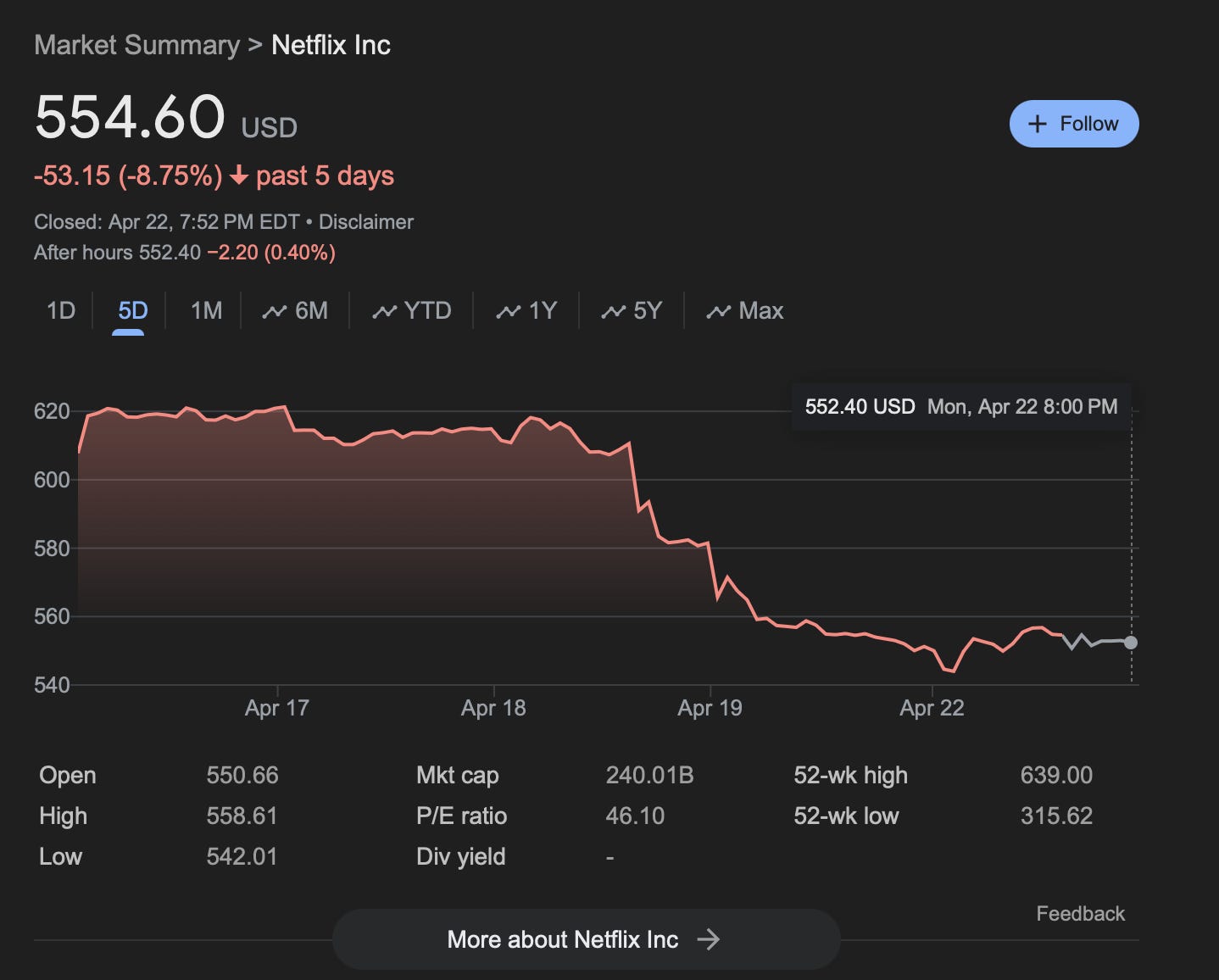1219x980 pixels.
Task: Click the 600 price axis label
Action: coord(51,480)
